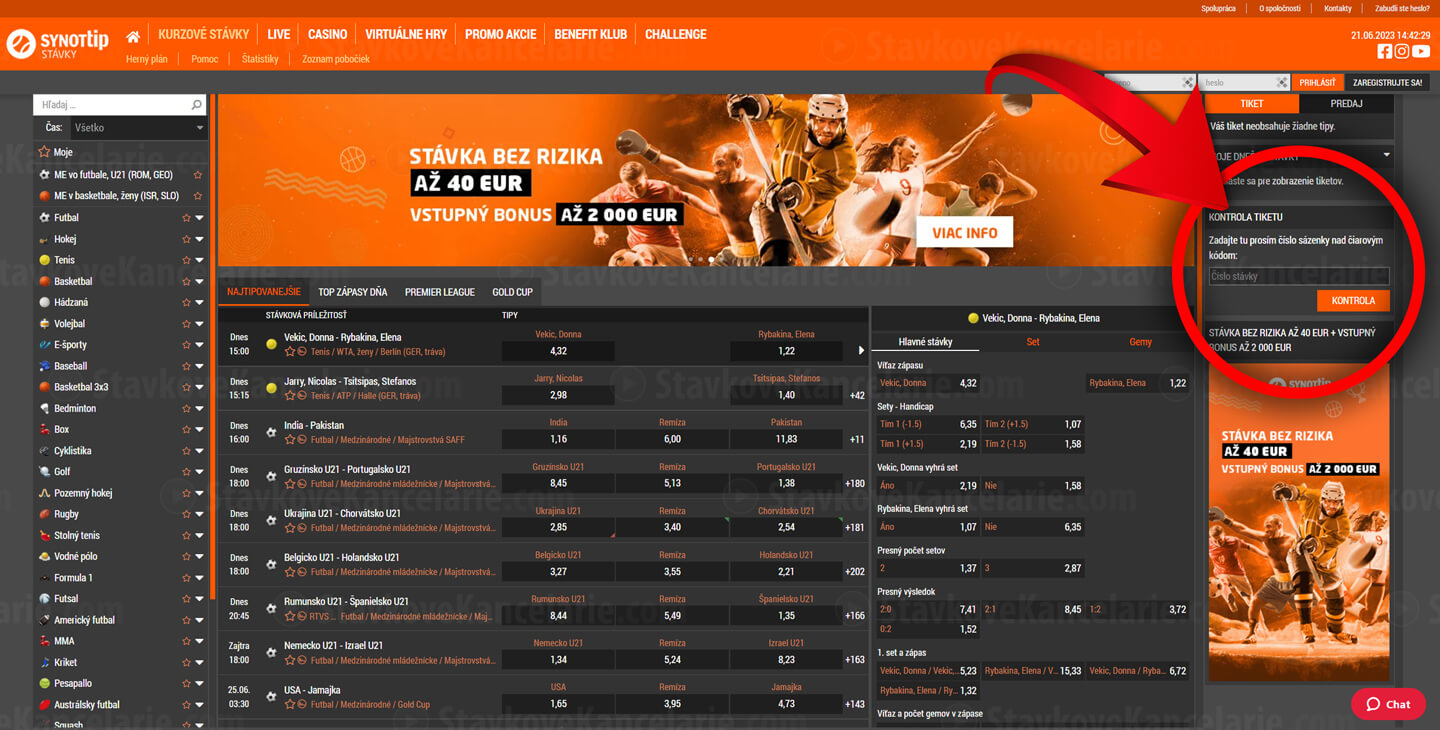Expand the Futbal category arrow
1440x730 pixels.
pyautogui.click(x=199, y=218)
